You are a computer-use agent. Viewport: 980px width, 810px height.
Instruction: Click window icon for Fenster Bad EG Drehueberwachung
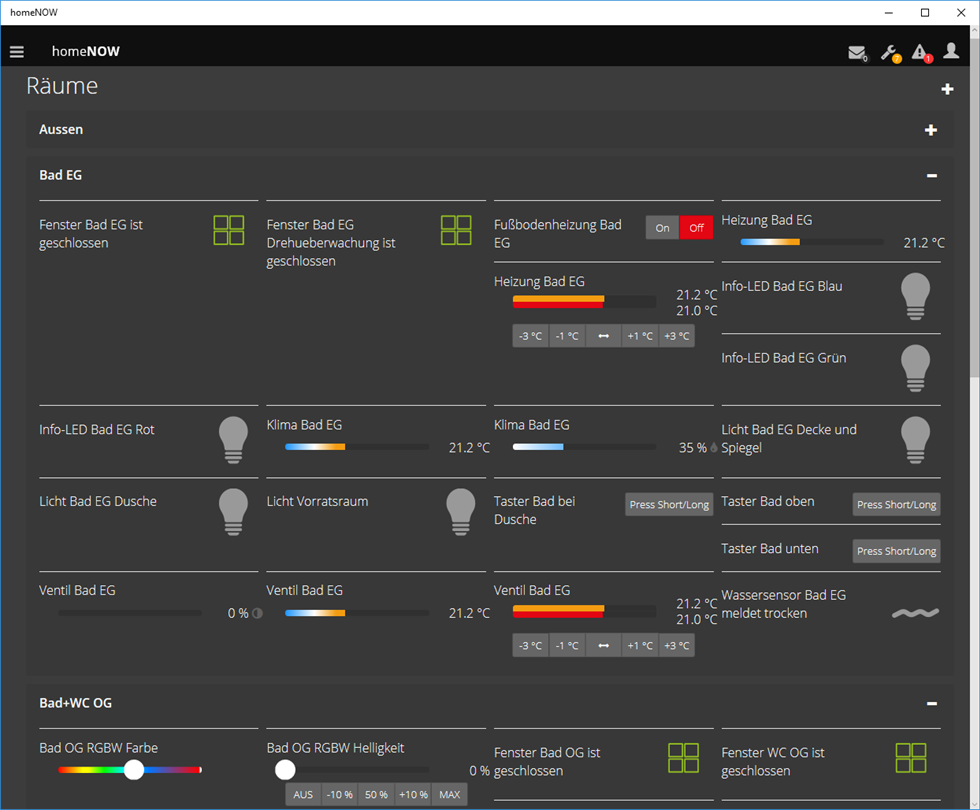point(456,230)
